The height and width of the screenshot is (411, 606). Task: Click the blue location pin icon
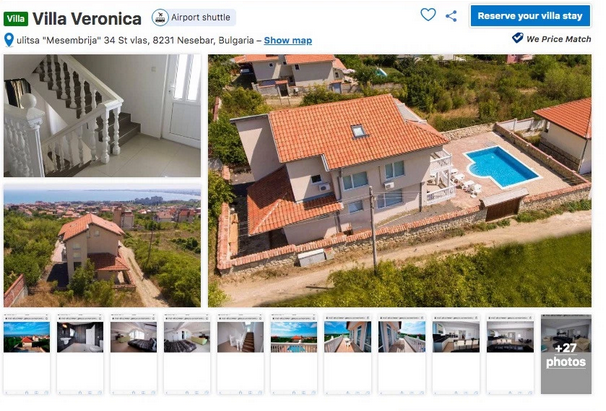pyautogui.click(x=9, y=40)
